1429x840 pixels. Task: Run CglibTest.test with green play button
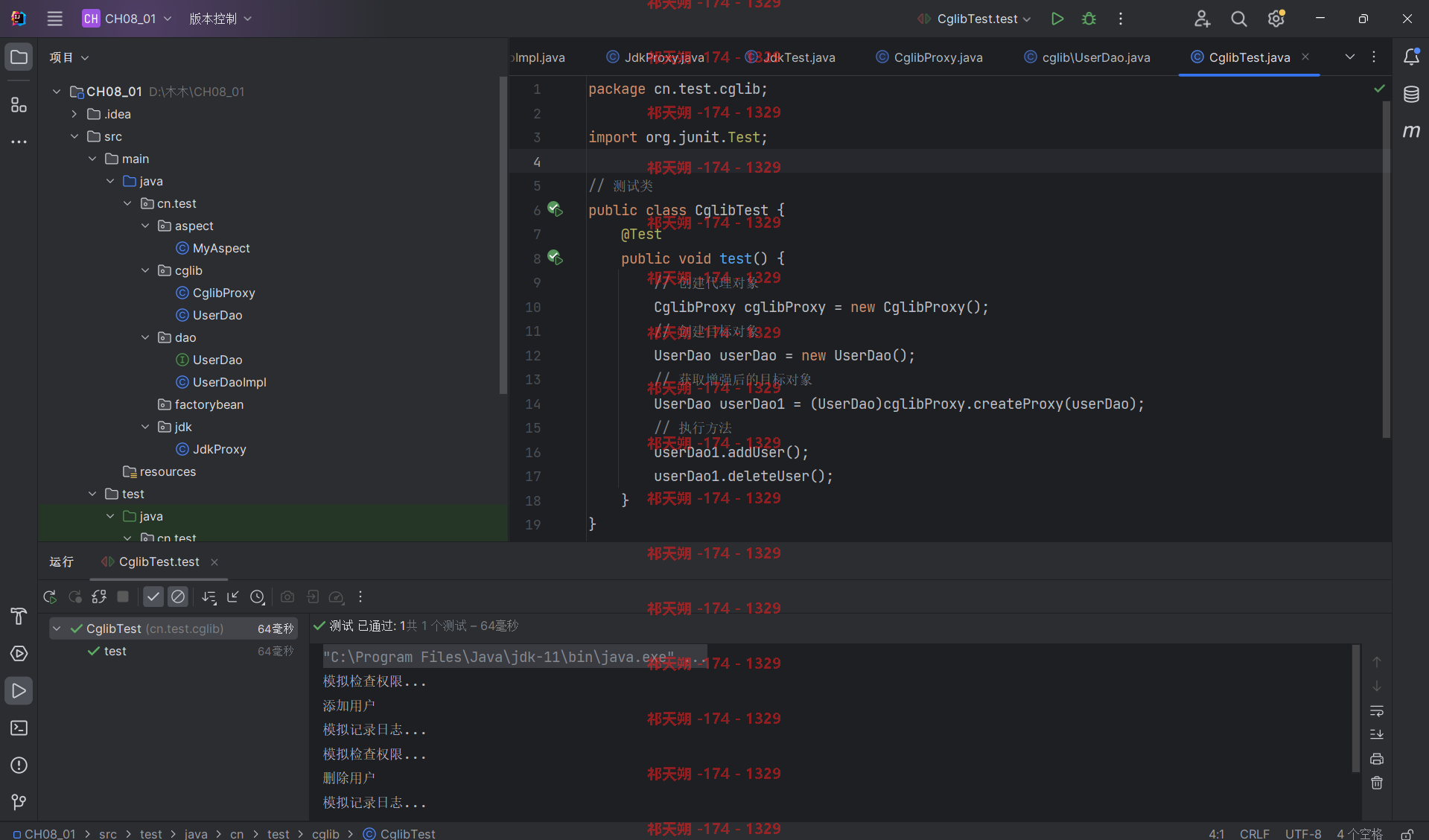[1057, 19]
